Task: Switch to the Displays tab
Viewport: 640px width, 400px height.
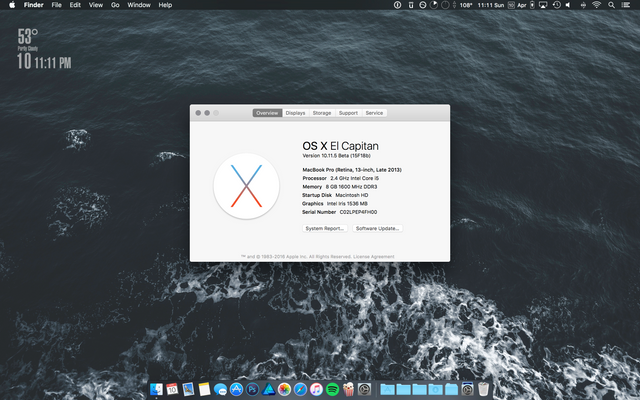Action: point(296,113)
